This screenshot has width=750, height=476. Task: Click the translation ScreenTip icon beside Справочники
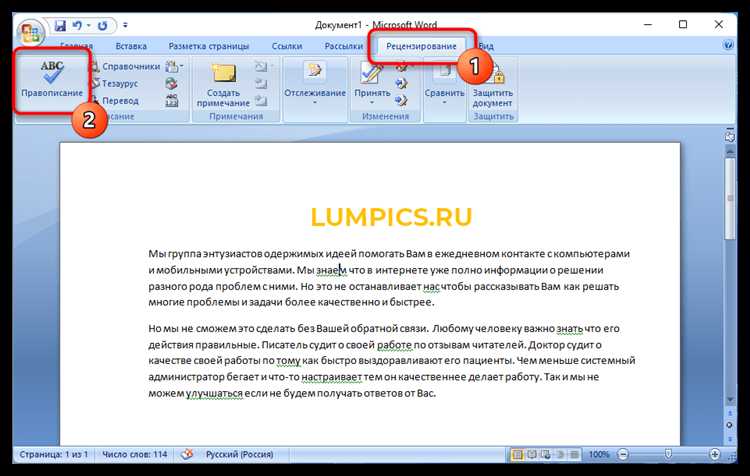[171, 66]
